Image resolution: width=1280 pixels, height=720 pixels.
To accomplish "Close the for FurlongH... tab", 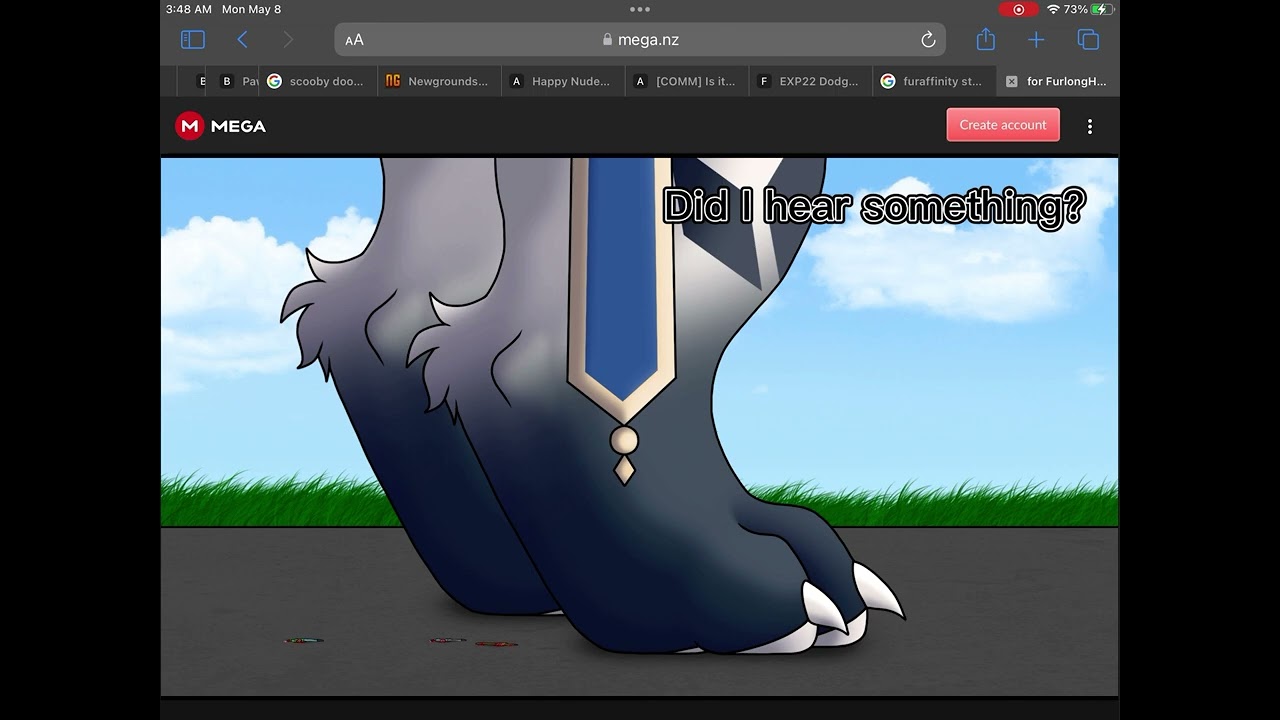I will tap(1011, 82).
